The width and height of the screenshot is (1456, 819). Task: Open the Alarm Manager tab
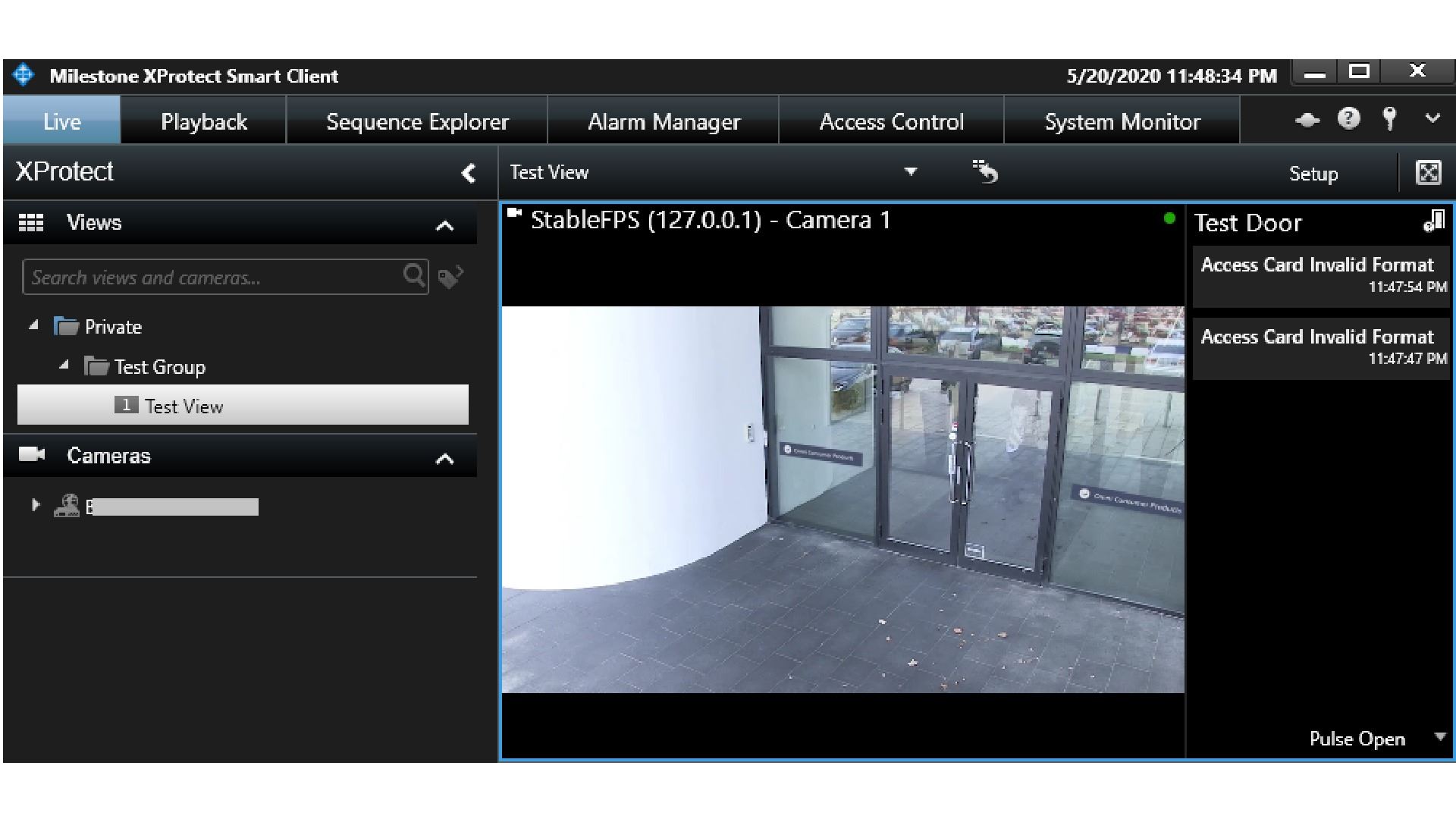click(x=664, y=121)
